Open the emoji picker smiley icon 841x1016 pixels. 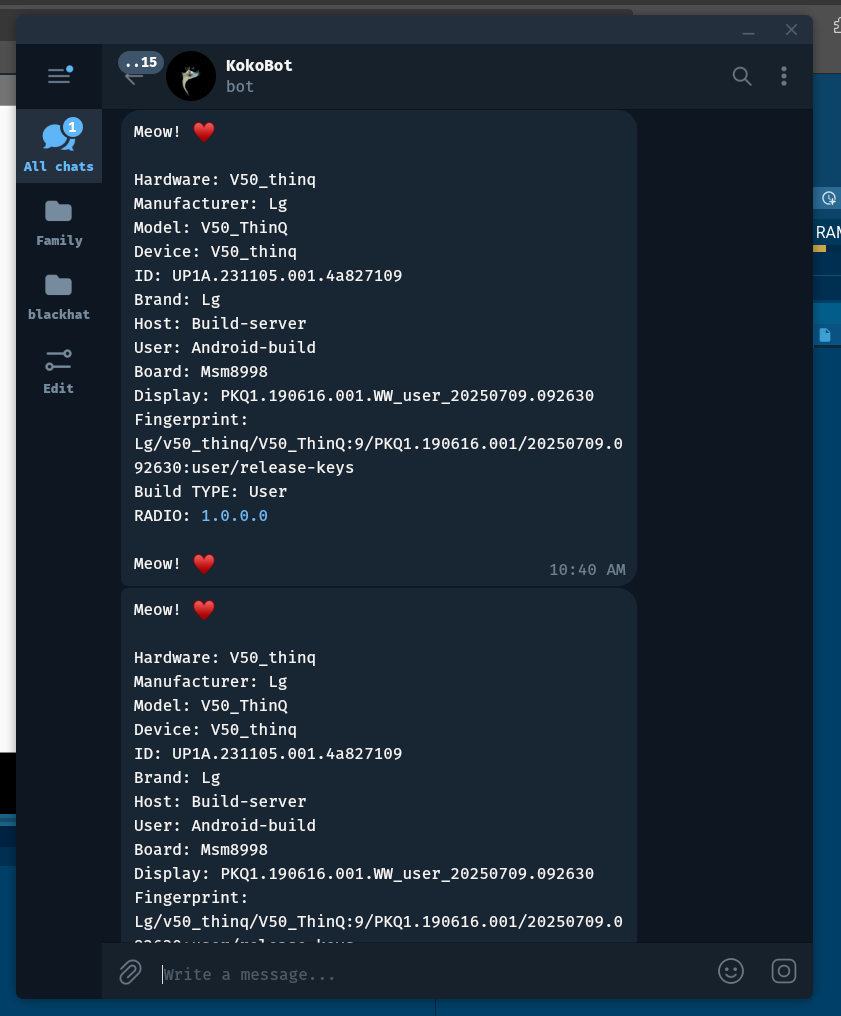pyautogui.click(x=731, y=971)
